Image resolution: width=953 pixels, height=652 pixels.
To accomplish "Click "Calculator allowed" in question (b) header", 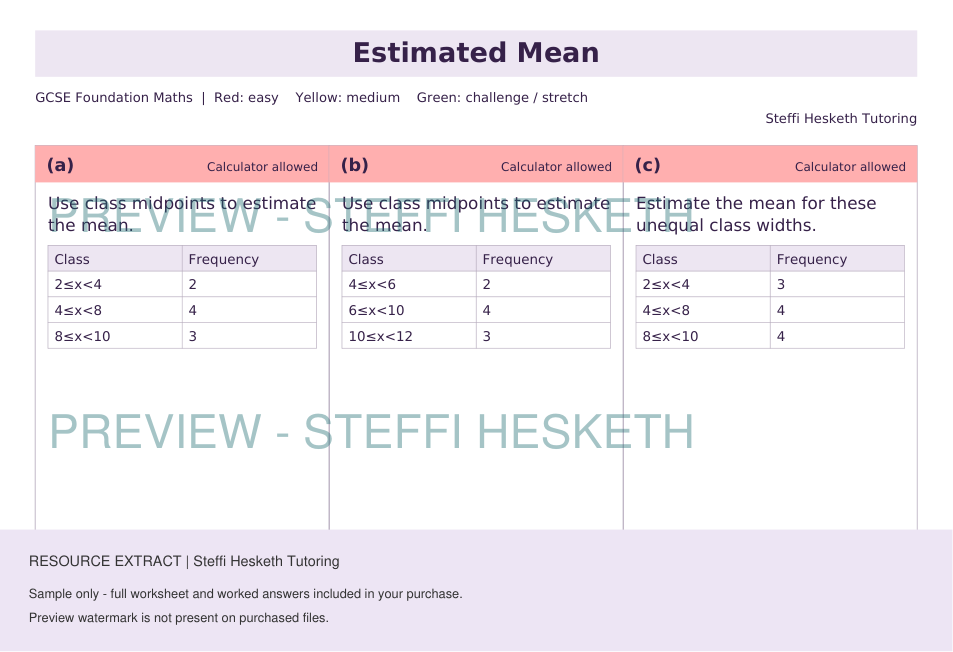I will [556, 166].
